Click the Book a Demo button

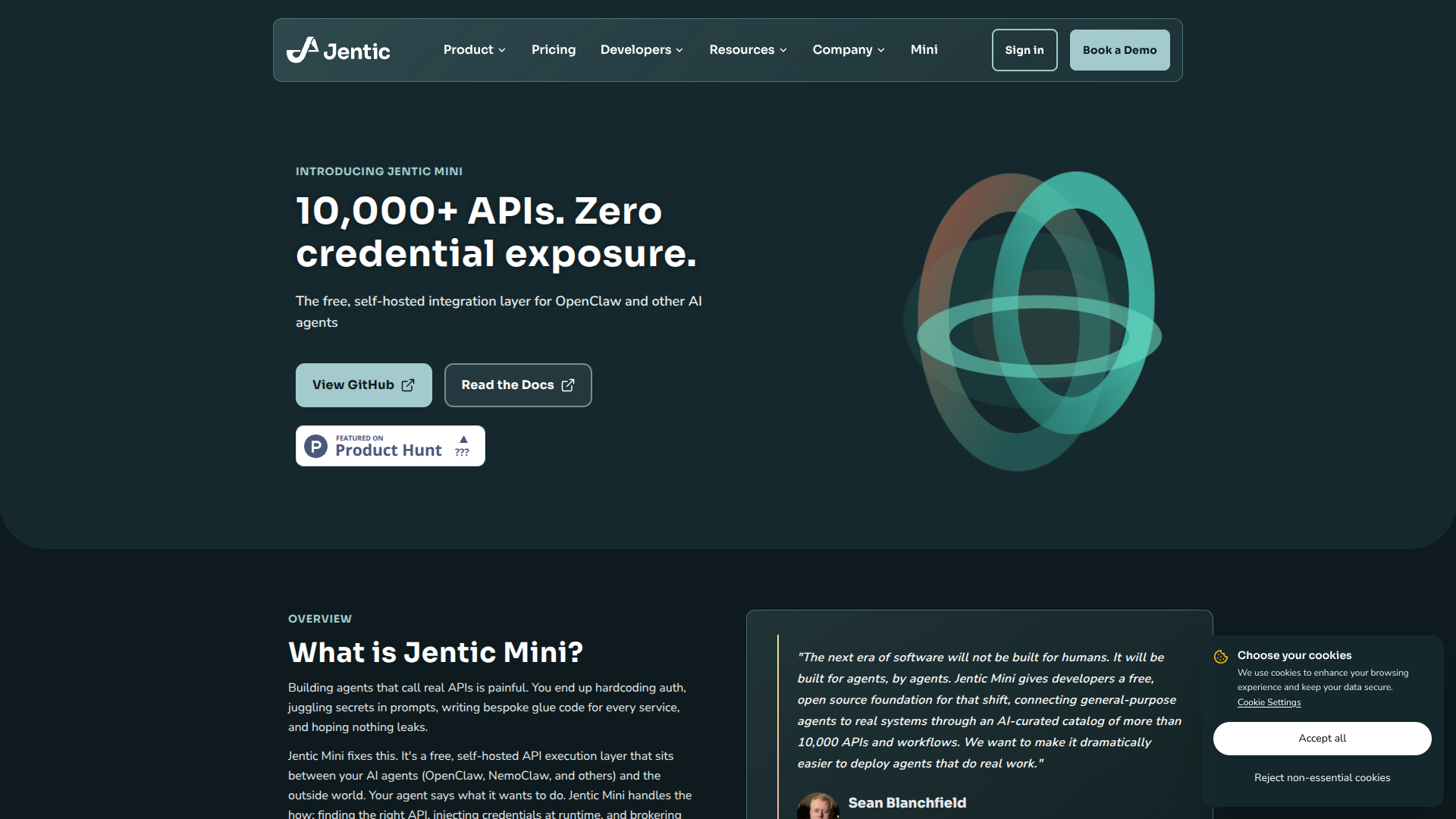tap(1119, 49)
